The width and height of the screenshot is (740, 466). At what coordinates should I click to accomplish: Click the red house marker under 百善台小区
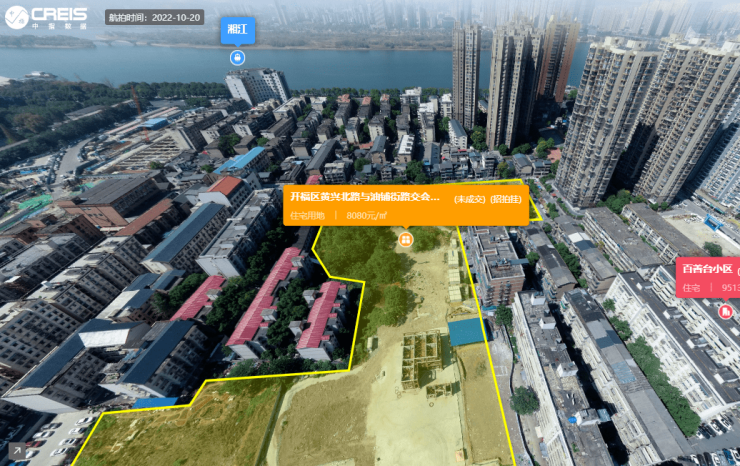pos(725,312)
